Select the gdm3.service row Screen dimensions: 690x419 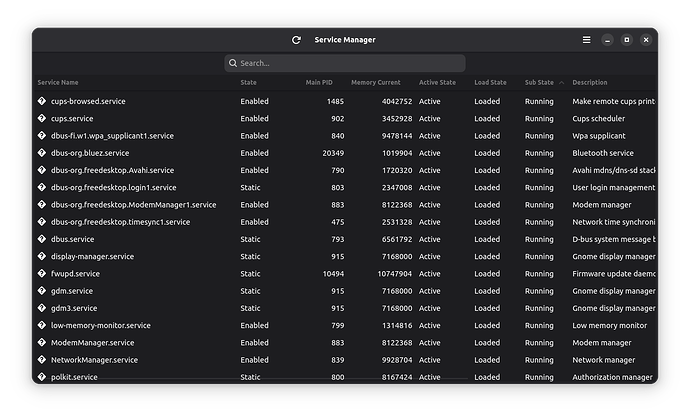pyautogui.click(x=300, y=308)
